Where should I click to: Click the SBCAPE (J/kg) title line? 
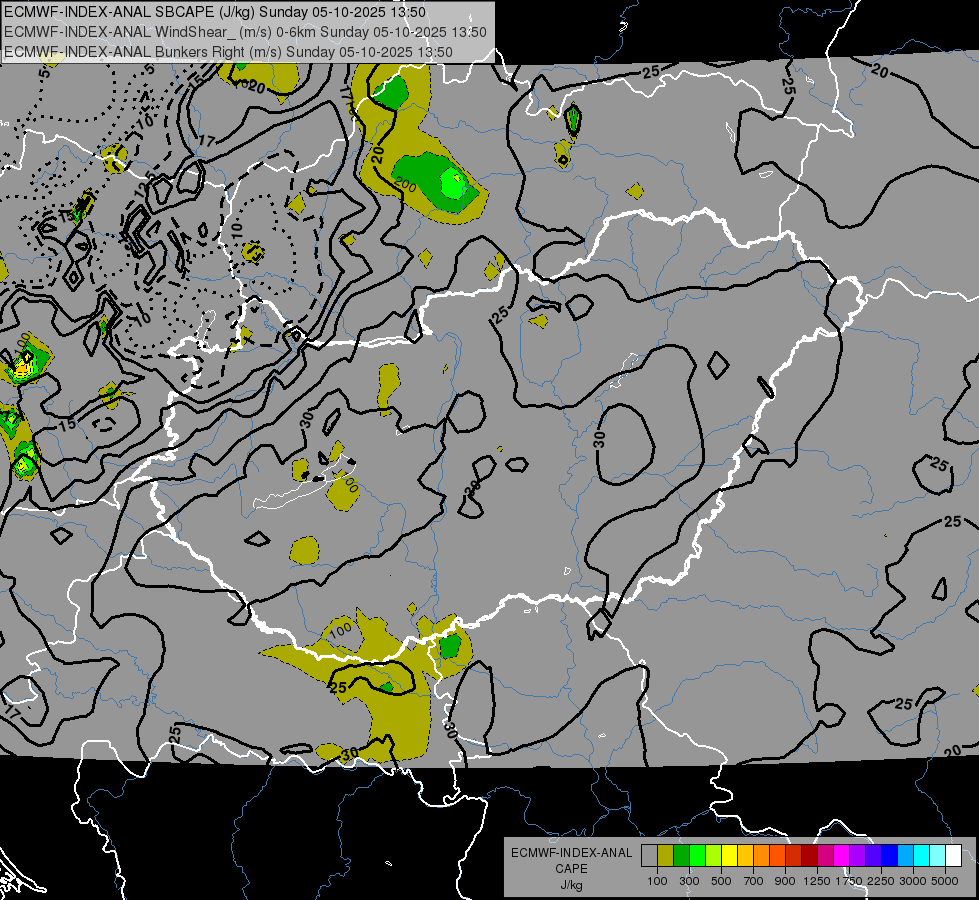215,12
